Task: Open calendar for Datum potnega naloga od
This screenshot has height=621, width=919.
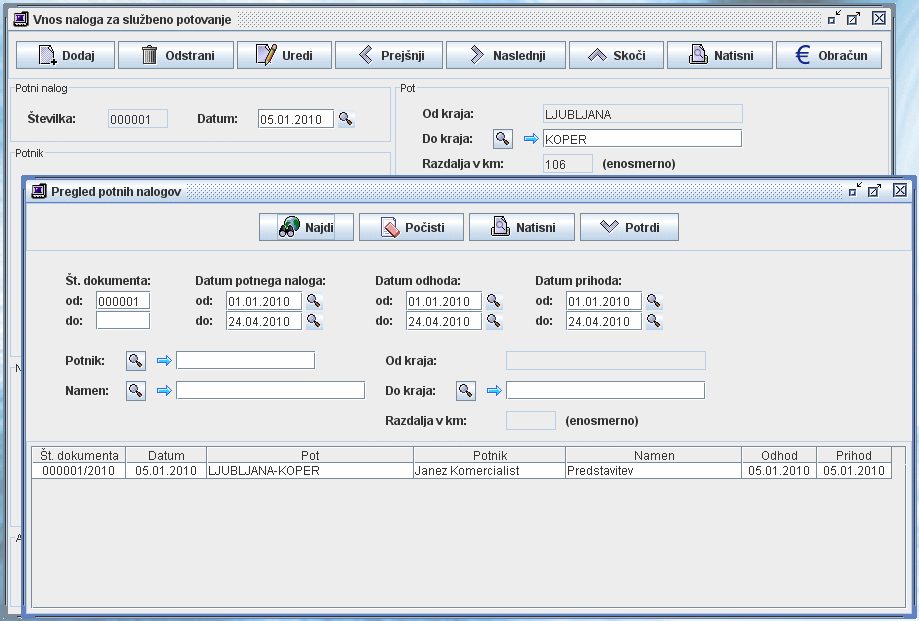Action: tap(314, 301)
